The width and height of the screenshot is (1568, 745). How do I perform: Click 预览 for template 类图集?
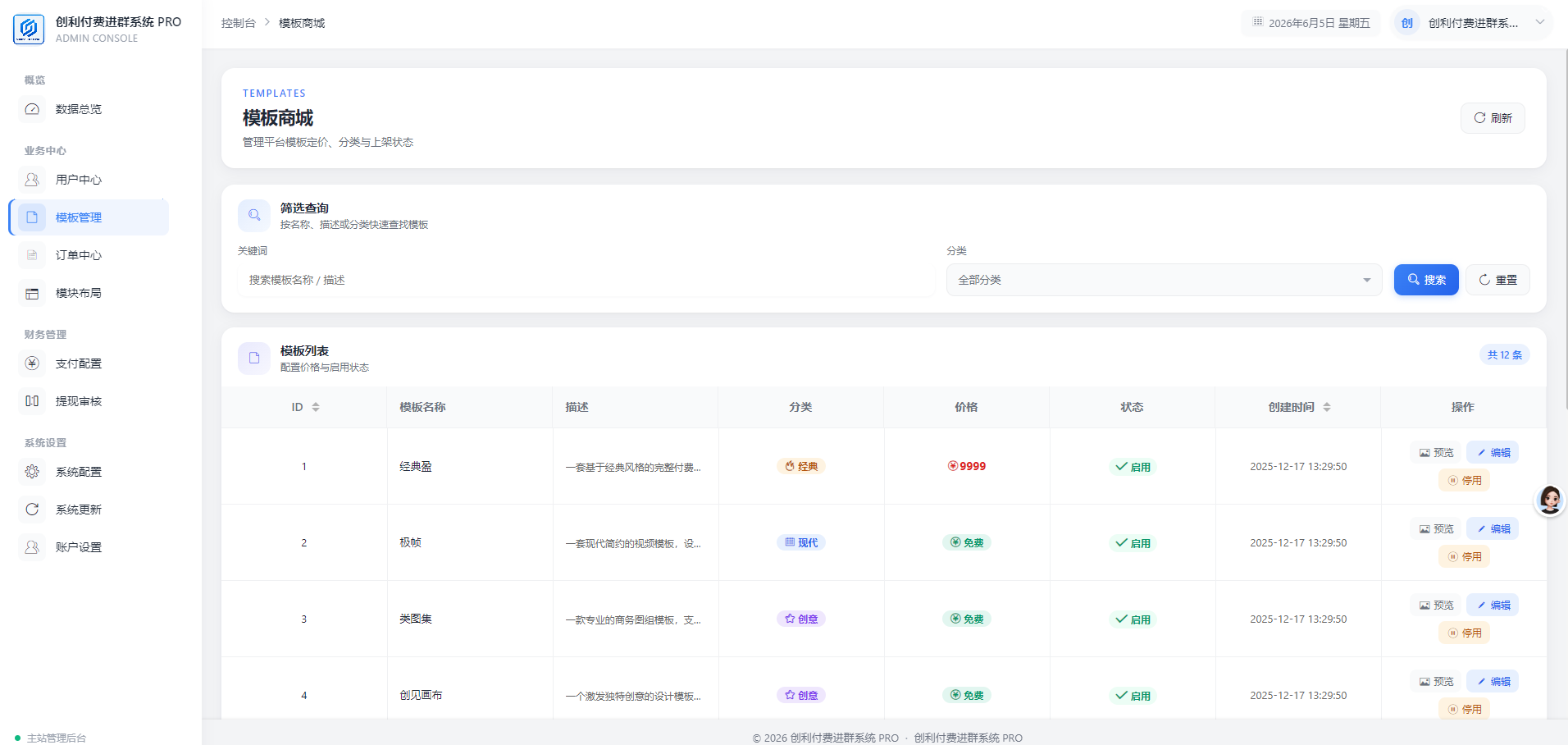1436,605
